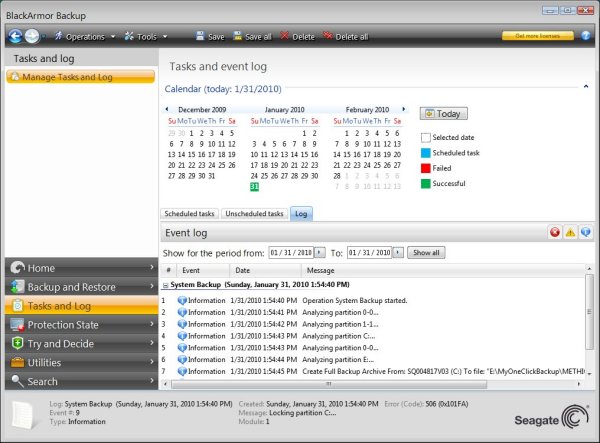Image resolution: width=600 pixels, height=443 pixels.
Task: Open the Backup and Restore section
Action: click(x=82, y=287)
